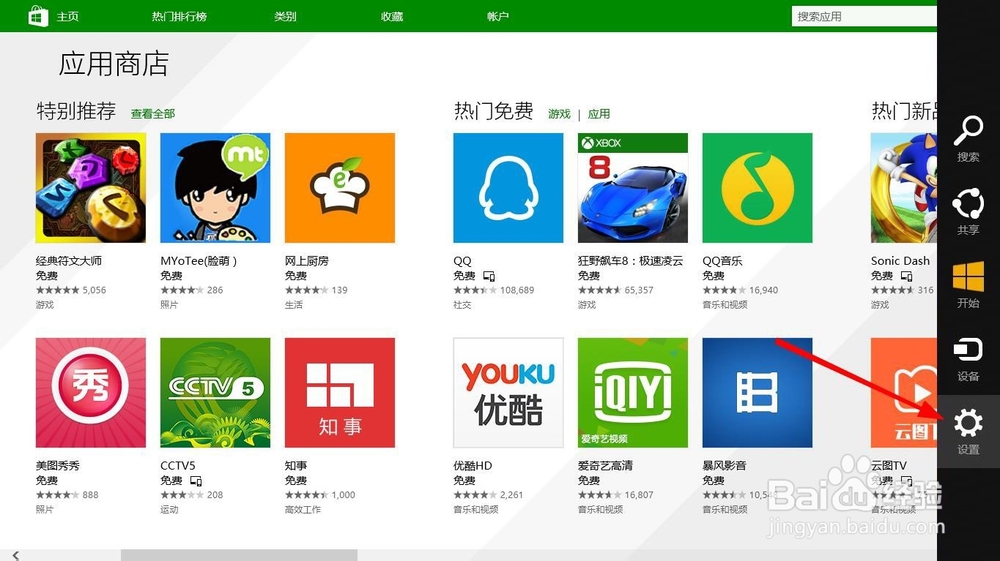Click the 优酷HD title text
The height and width of the screenshot is (561, 1000).
[473, 465]
